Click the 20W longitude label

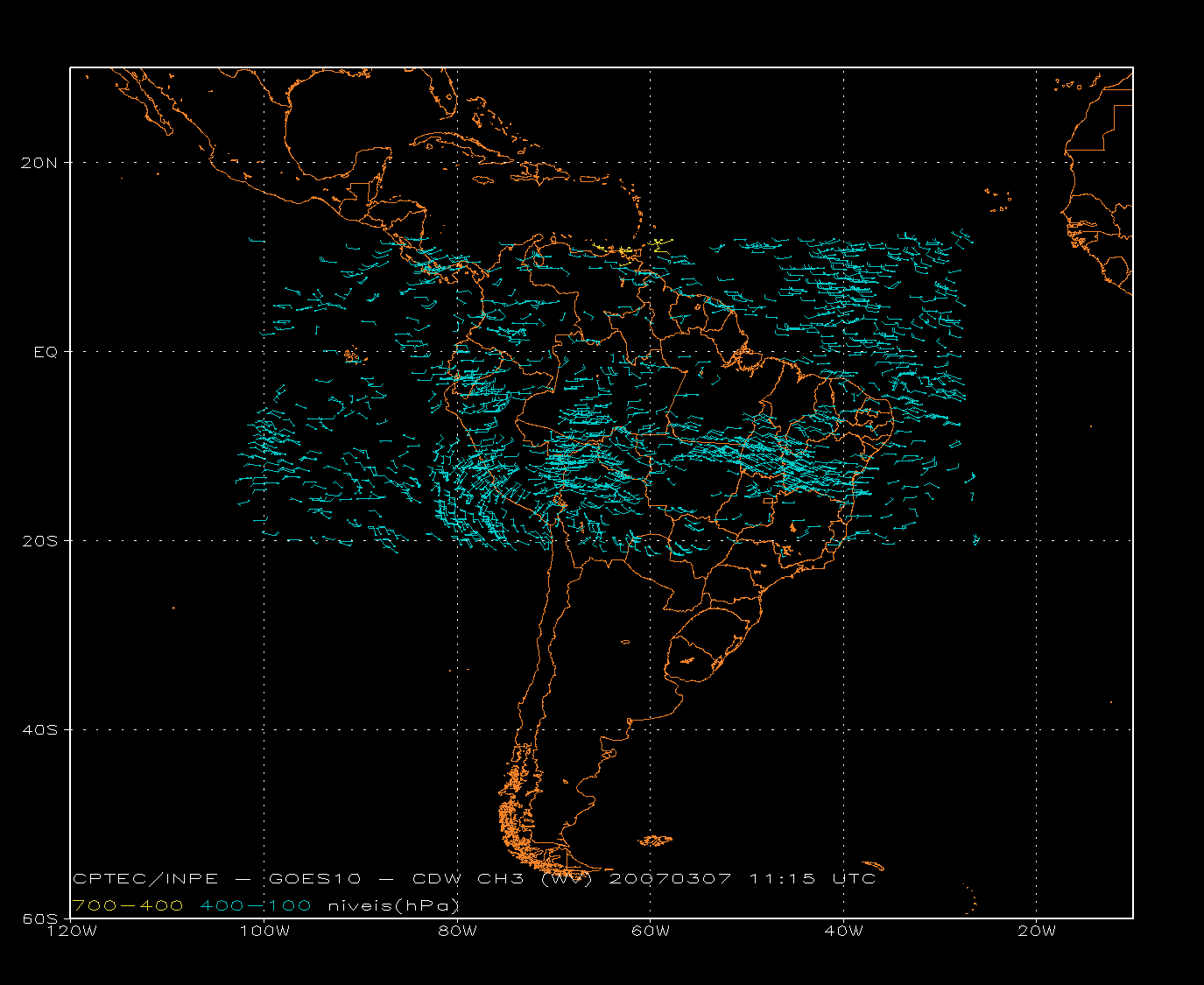(x=1036, y=931)
